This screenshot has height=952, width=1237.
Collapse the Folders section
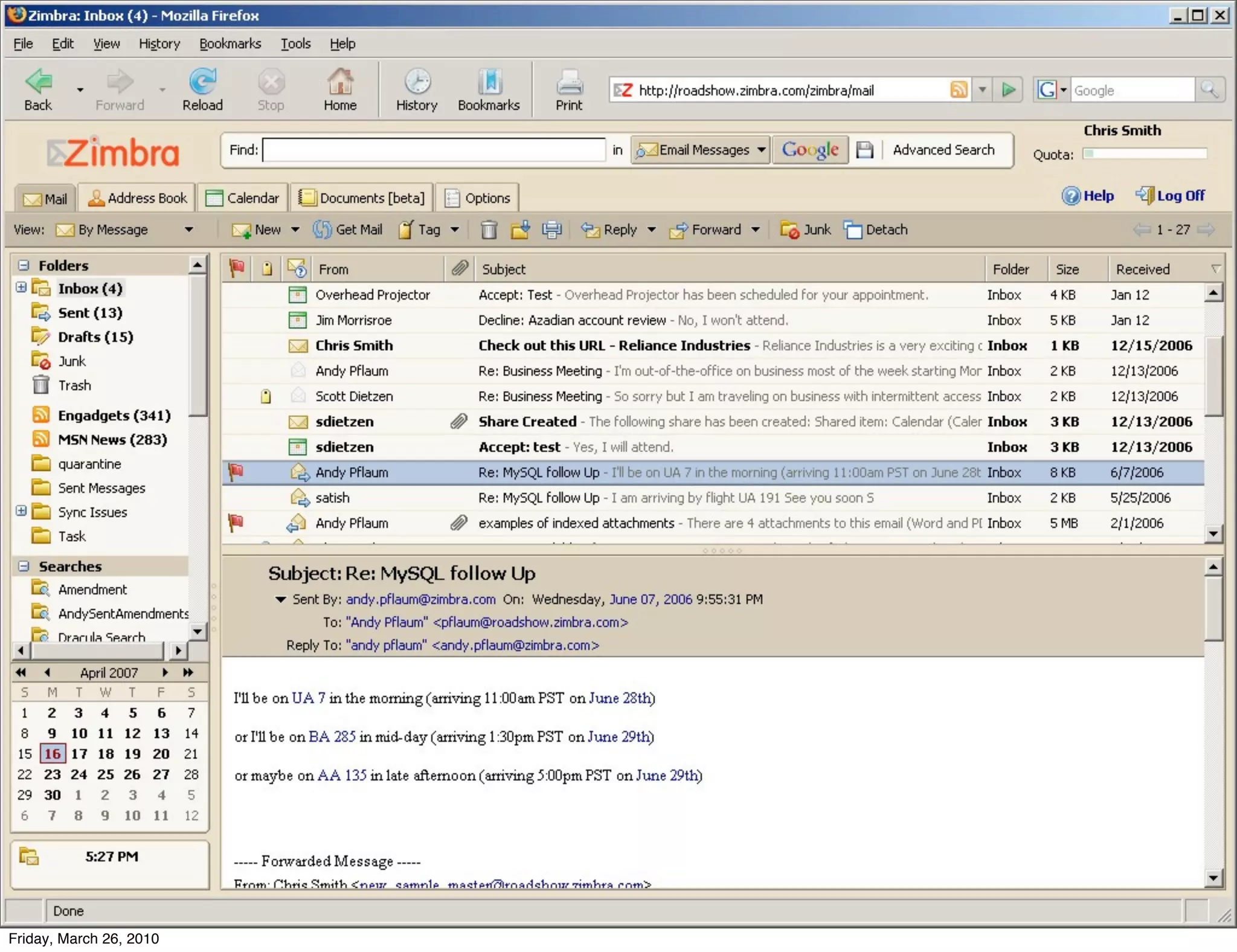tap(24, 265)
